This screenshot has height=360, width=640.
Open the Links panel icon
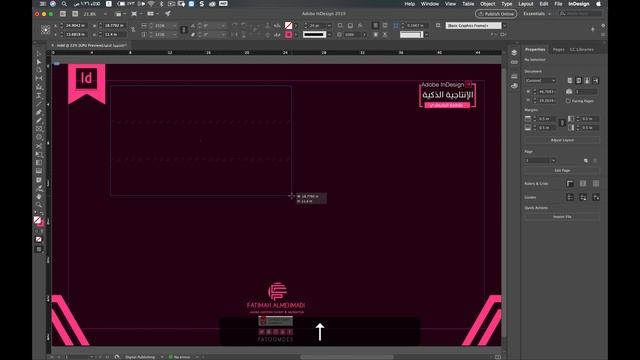click(514, 62)
